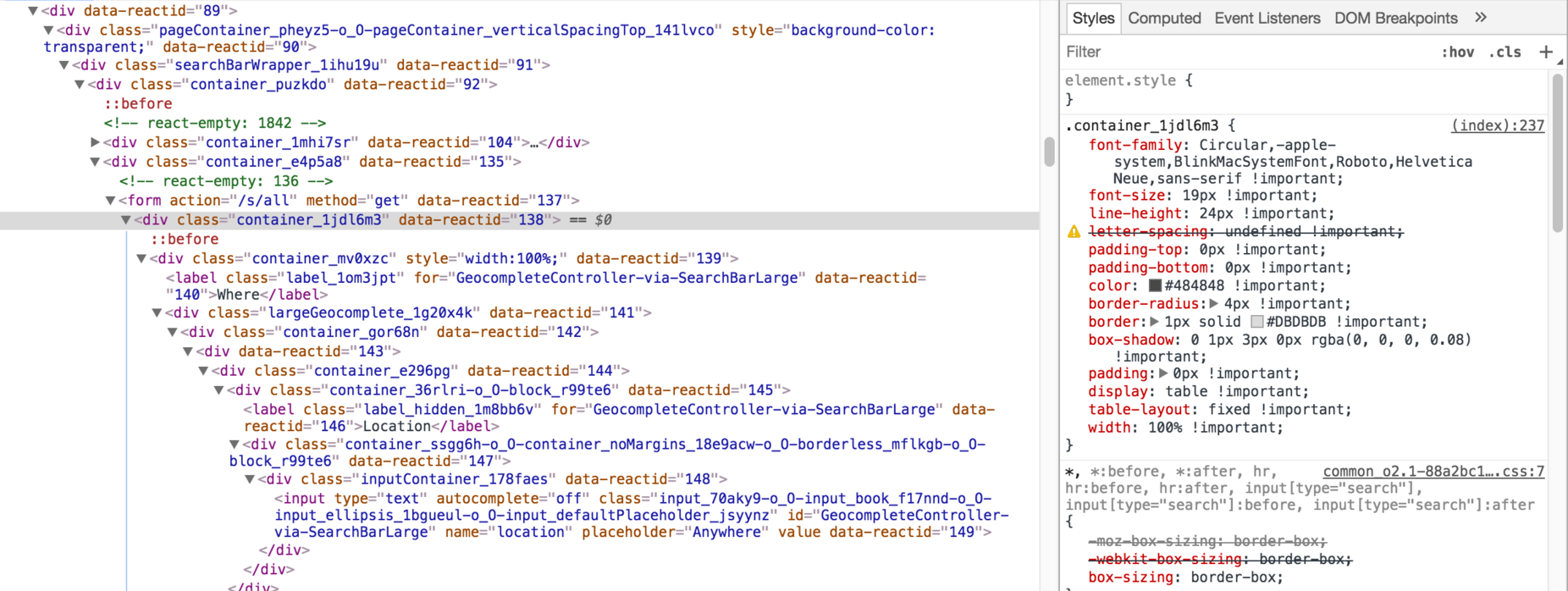Show more tabs via double chevron

[x=1480, y=17]
